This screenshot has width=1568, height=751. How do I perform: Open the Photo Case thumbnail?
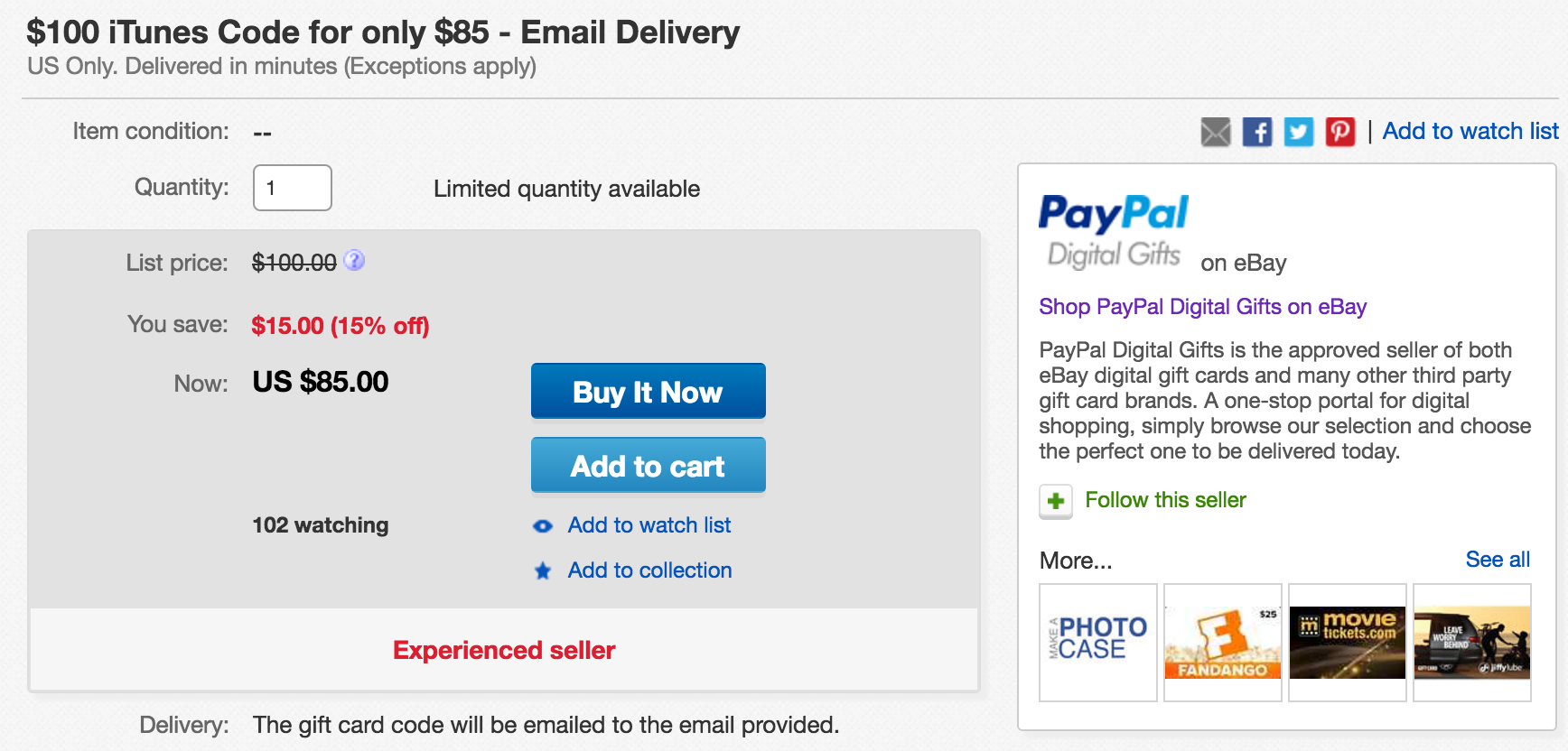coord(1097,642)
